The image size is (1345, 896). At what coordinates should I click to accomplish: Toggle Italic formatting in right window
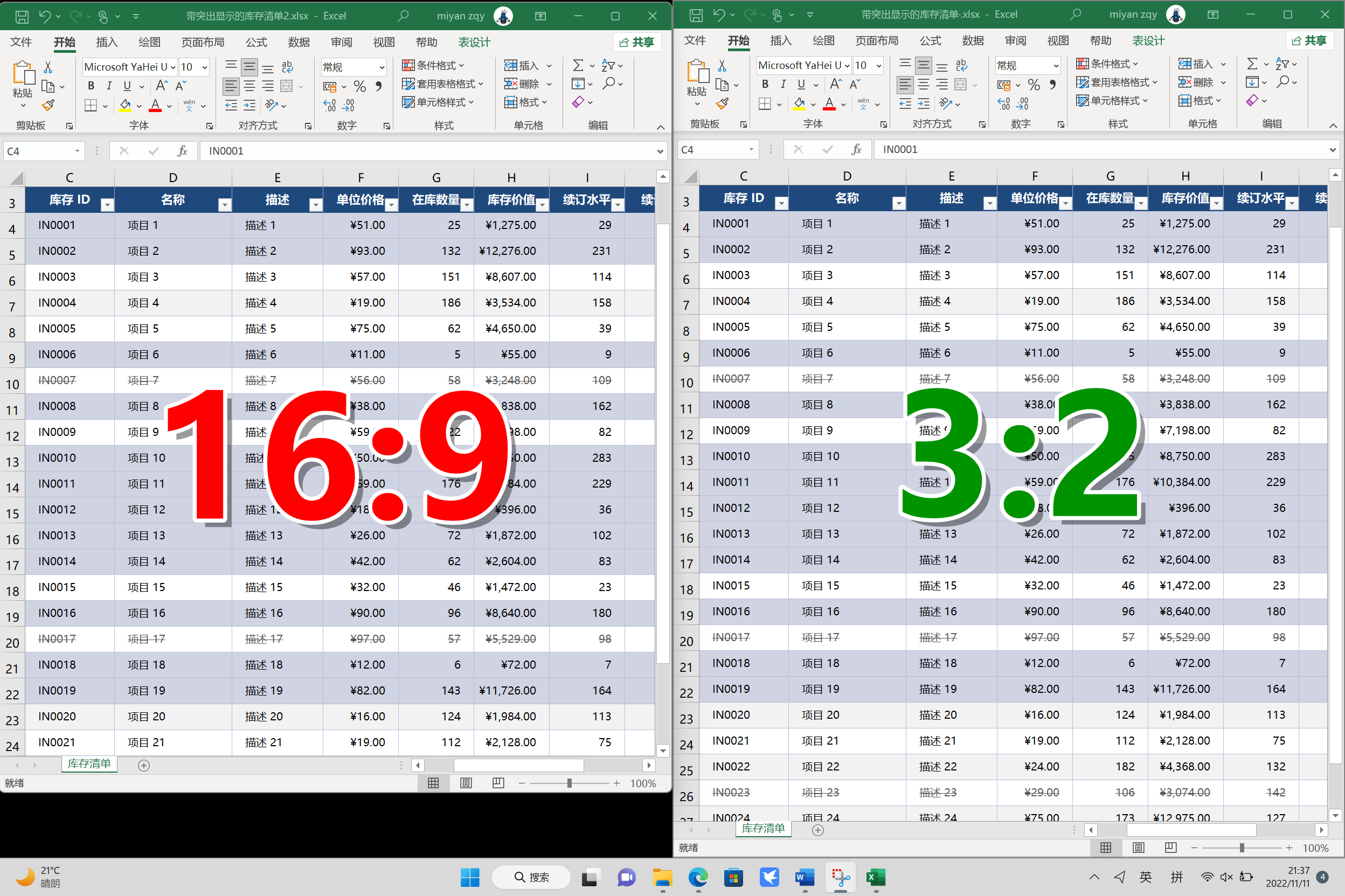(783, 84)
